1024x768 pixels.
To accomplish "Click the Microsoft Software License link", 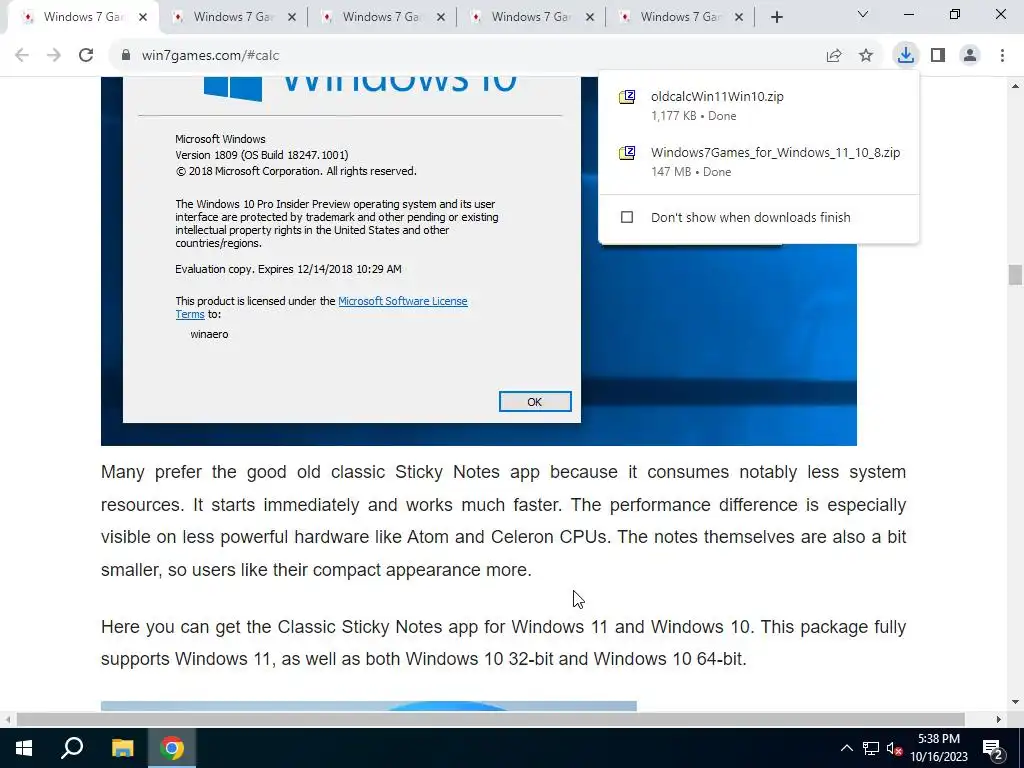I will [x=403, y=301].
